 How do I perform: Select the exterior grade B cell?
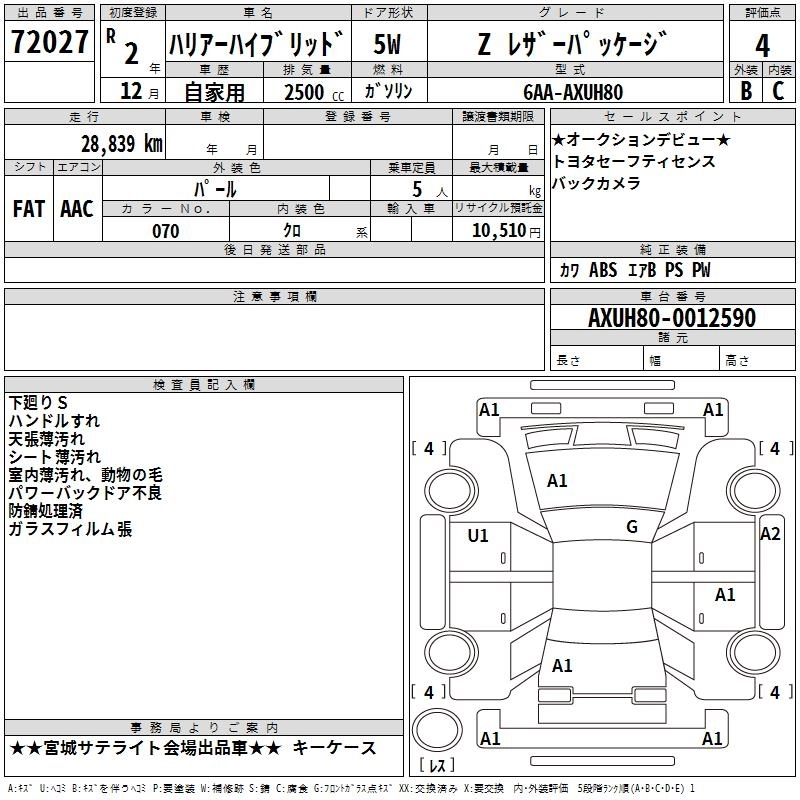tap(745, 90)
